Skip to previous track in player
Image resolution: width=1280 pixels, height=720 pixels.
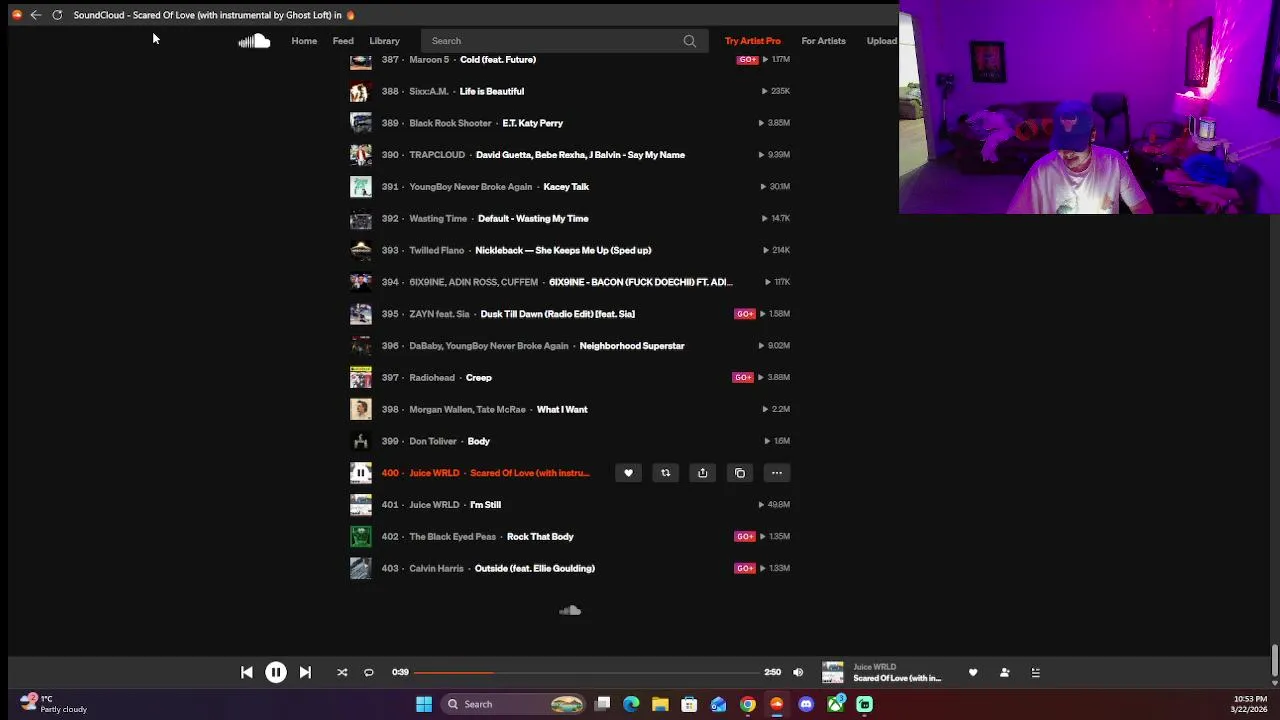point(247,673)
